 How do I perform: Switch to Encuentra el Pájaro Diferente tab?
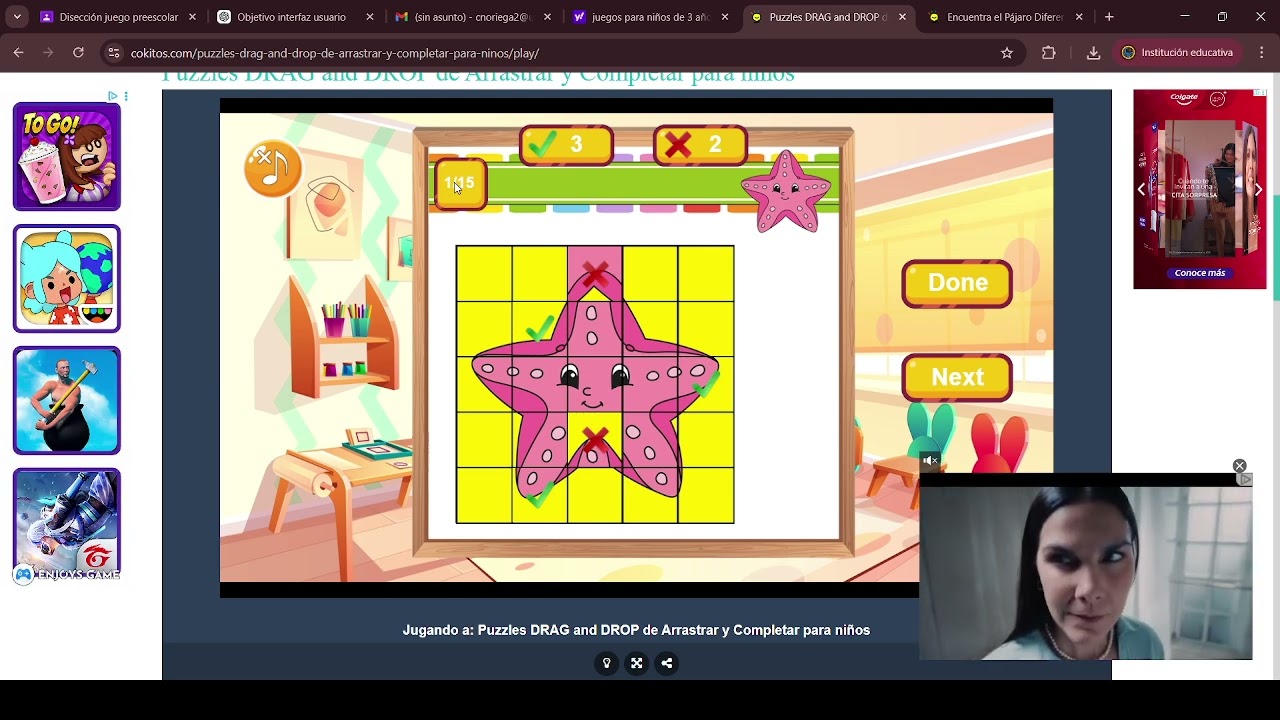1004,17
